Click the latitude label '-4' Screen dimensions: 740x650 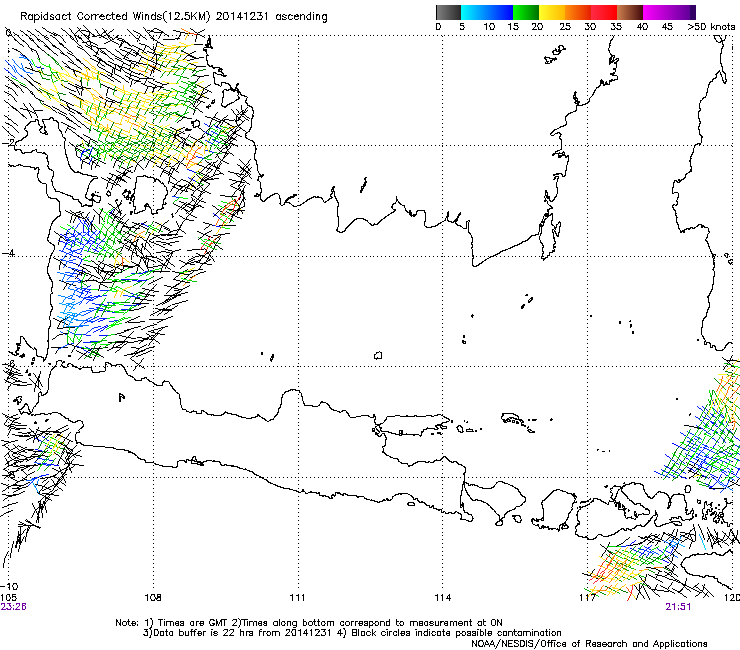pyautogui.click(x=6, y=253)
